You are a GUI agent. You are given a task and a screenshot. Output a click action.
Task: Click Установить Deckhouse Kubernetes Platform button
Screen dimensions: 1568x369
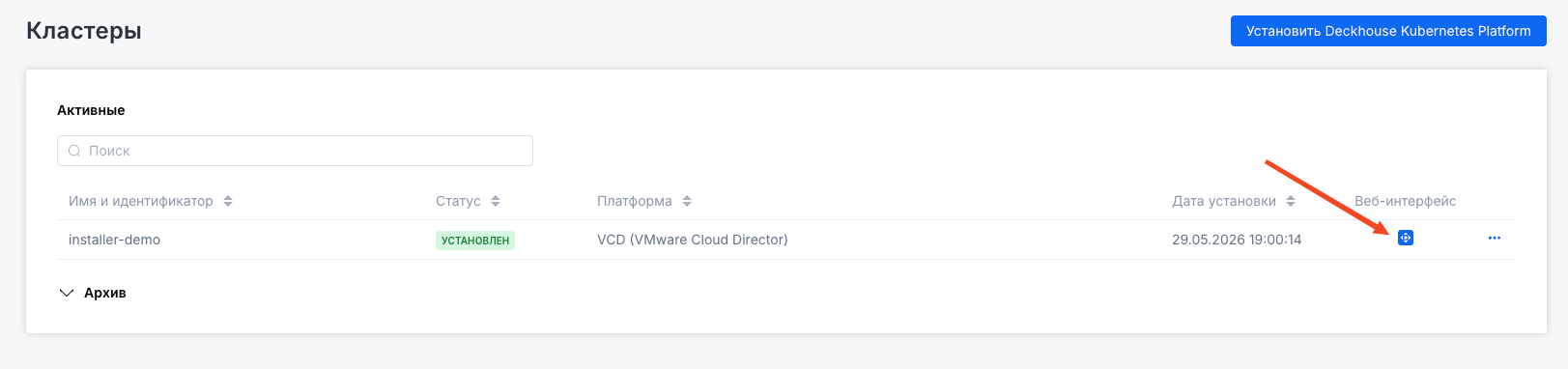(x=1388, y=31)
